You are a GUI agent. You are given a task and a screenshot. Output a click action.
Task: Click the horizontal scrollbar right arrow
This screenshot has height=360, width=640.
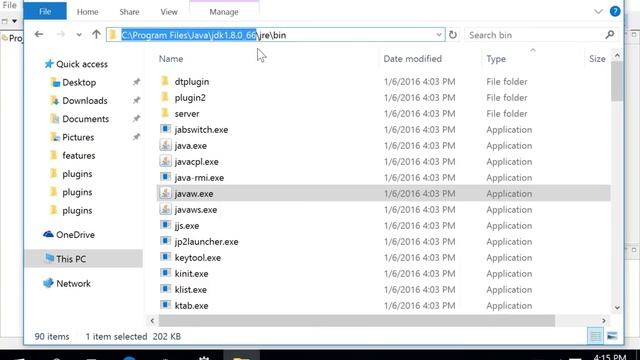[604, 321]
